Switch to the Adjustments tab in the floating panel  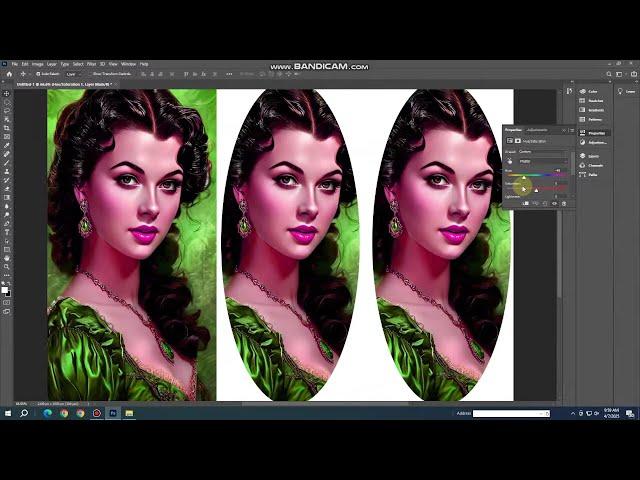(537, 130)
